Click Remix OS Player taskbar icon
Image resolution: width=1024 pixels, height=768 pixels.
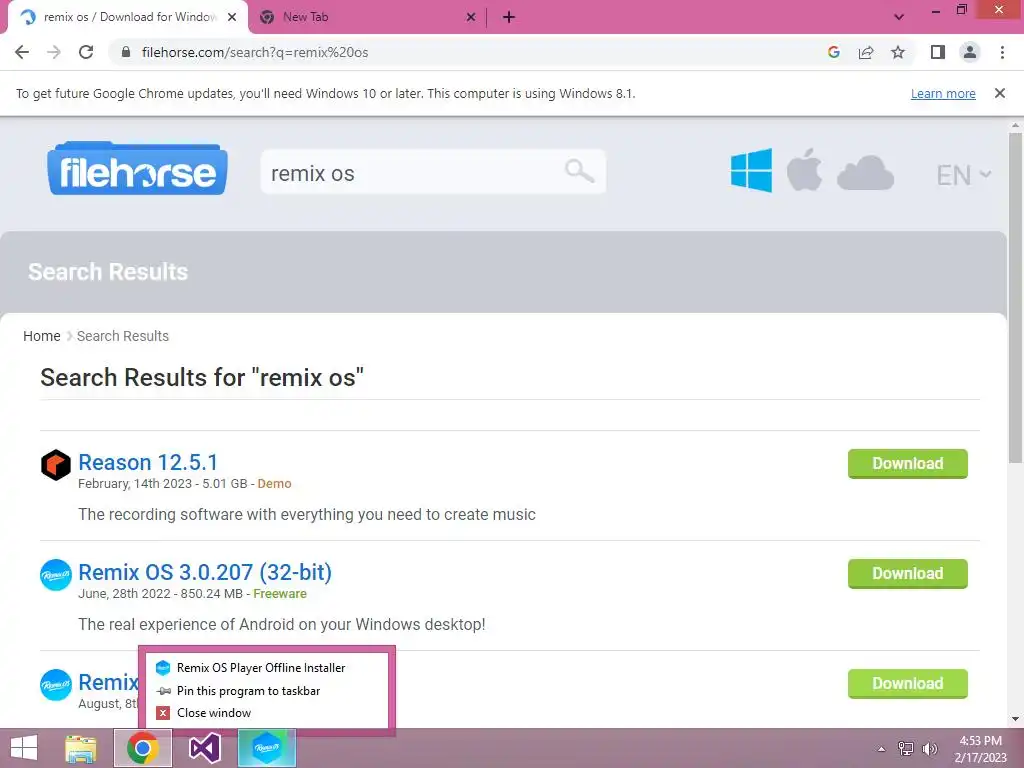point(266,748)
